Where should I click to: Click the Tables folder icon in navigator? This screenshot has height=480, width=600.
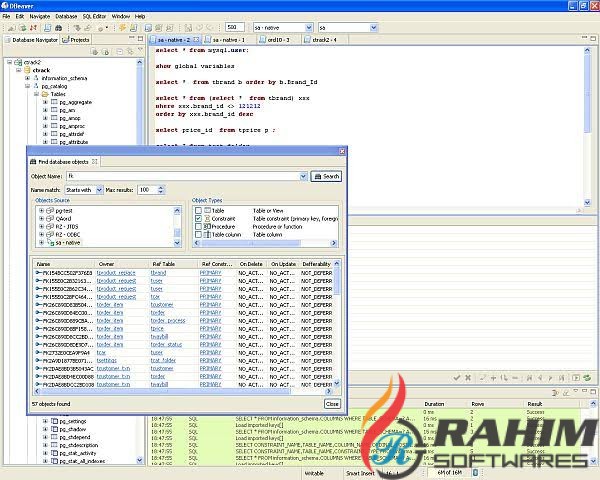tap(44, 95)
